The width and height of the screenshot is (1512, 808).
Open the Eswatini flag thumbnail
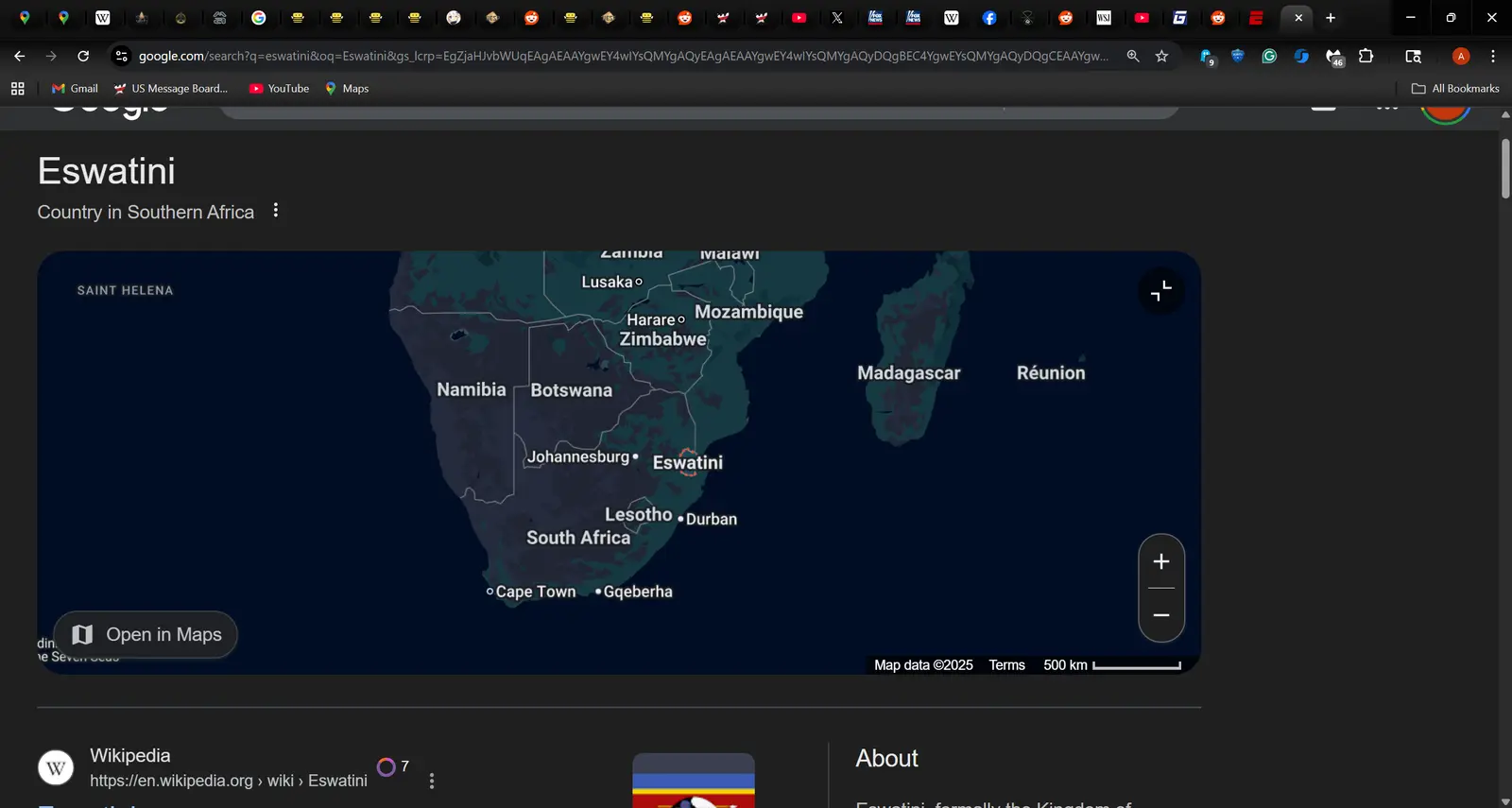[x=694, y=781]
